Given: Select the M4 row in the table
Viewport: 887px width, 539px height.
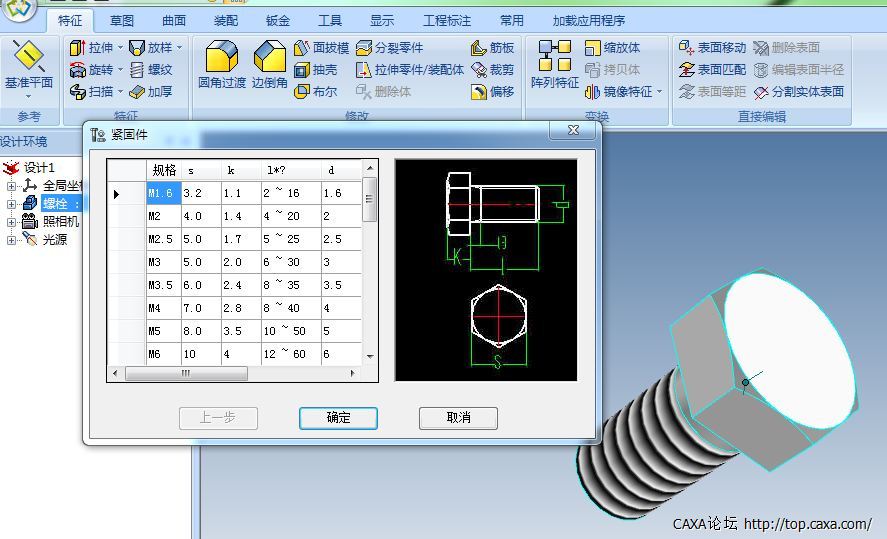Looking at the screenshot, I should (x=161, y=308).
